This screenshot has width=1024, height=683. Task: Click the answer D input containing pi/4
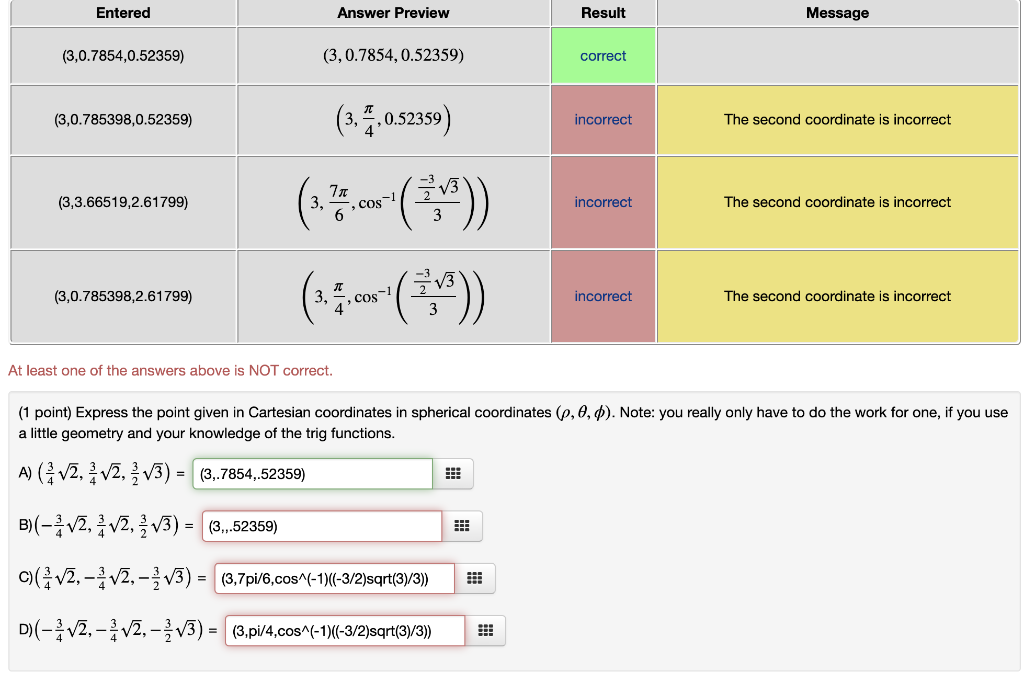point(344,630)
